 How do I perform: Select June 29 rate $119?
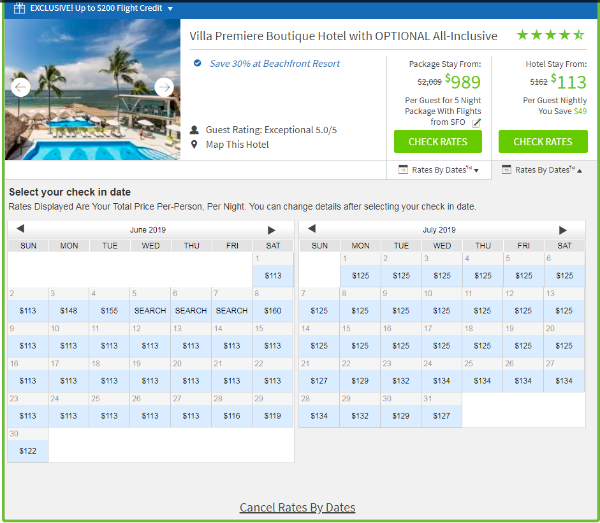[x=273, y=416]
